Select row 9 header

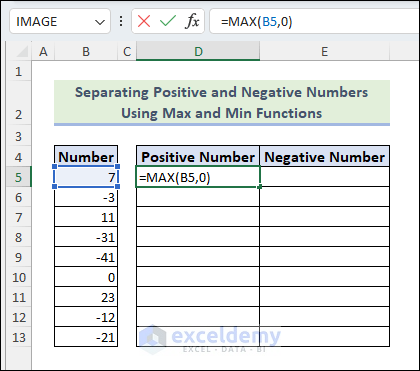coord(19,257)
